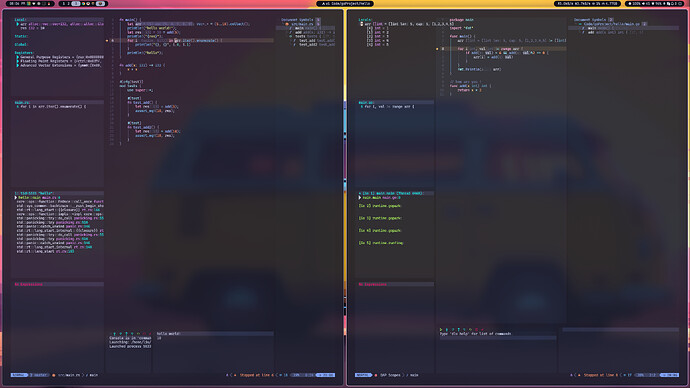Click step back icon in Go debug controls
The width and height of the screenshot is (690, 388).
tap(464, 329)
